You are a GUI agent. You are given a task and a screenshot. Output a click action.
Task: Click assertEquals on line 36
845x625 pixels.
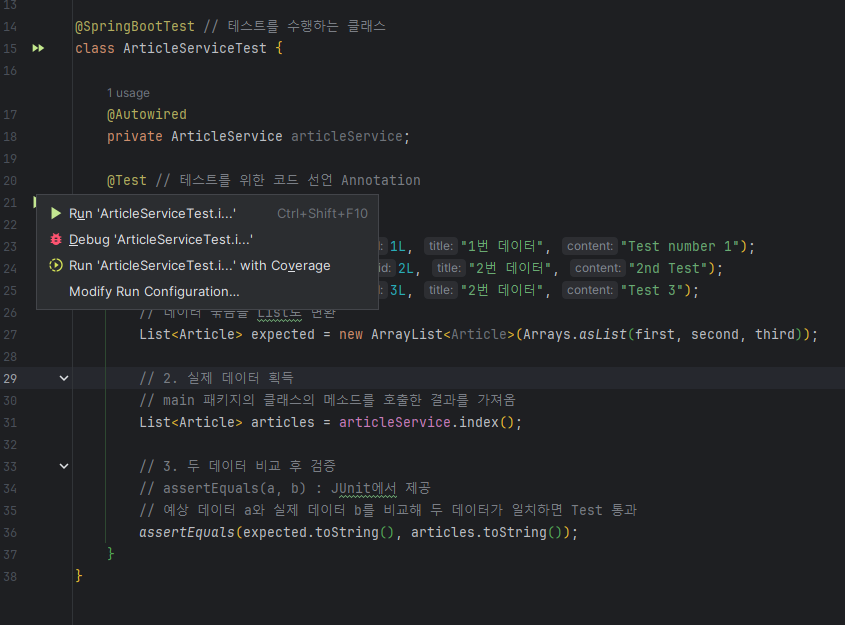click(187, 532)
